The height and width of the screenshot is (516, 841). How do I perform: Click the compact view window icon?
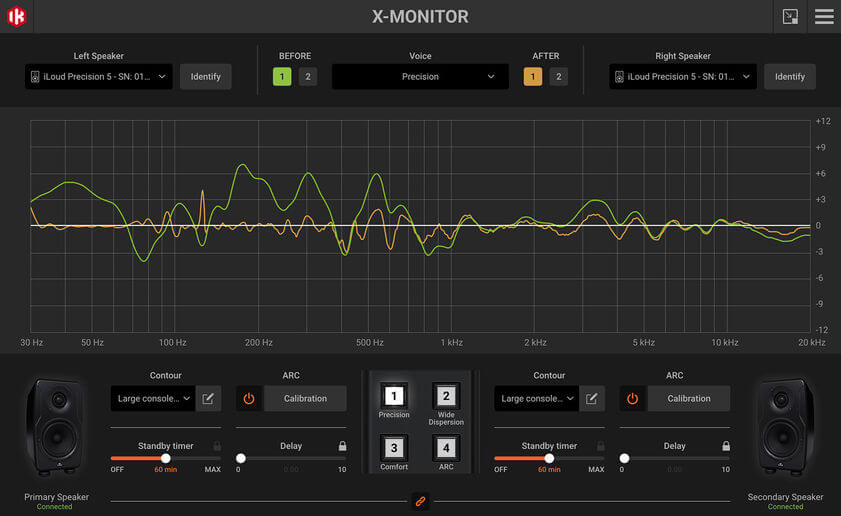pyautogui.click(x=790, y=17)
